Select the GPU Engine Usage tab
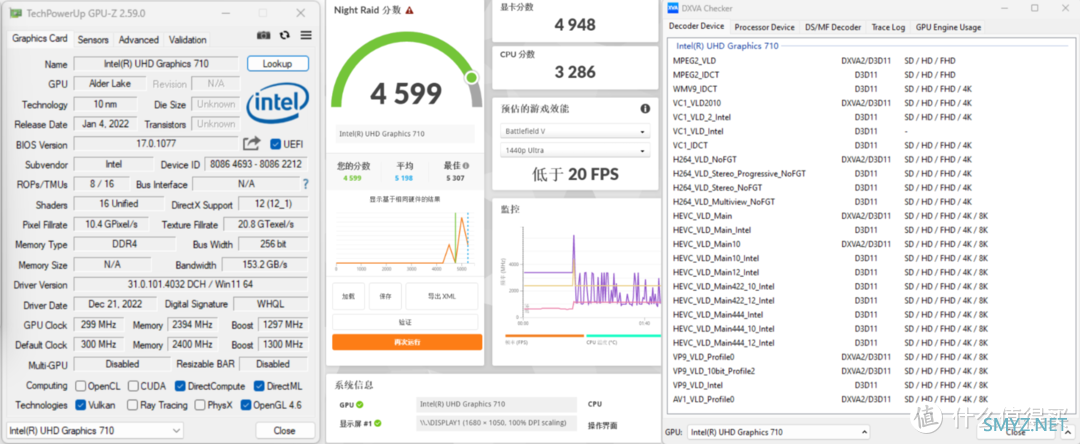The height and width of the screenshot is (444, 1080). pyautogui.click(x=948, y=27)
